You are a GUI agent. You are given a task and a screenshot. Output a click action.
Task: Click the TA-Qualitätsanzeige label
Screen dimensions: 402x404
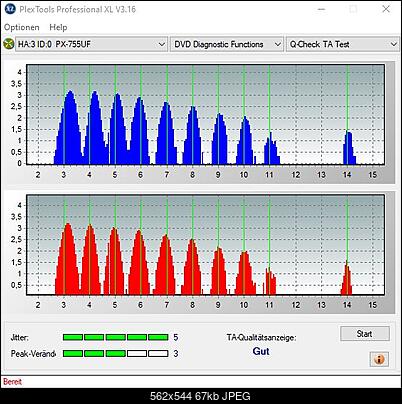(261, 337)
